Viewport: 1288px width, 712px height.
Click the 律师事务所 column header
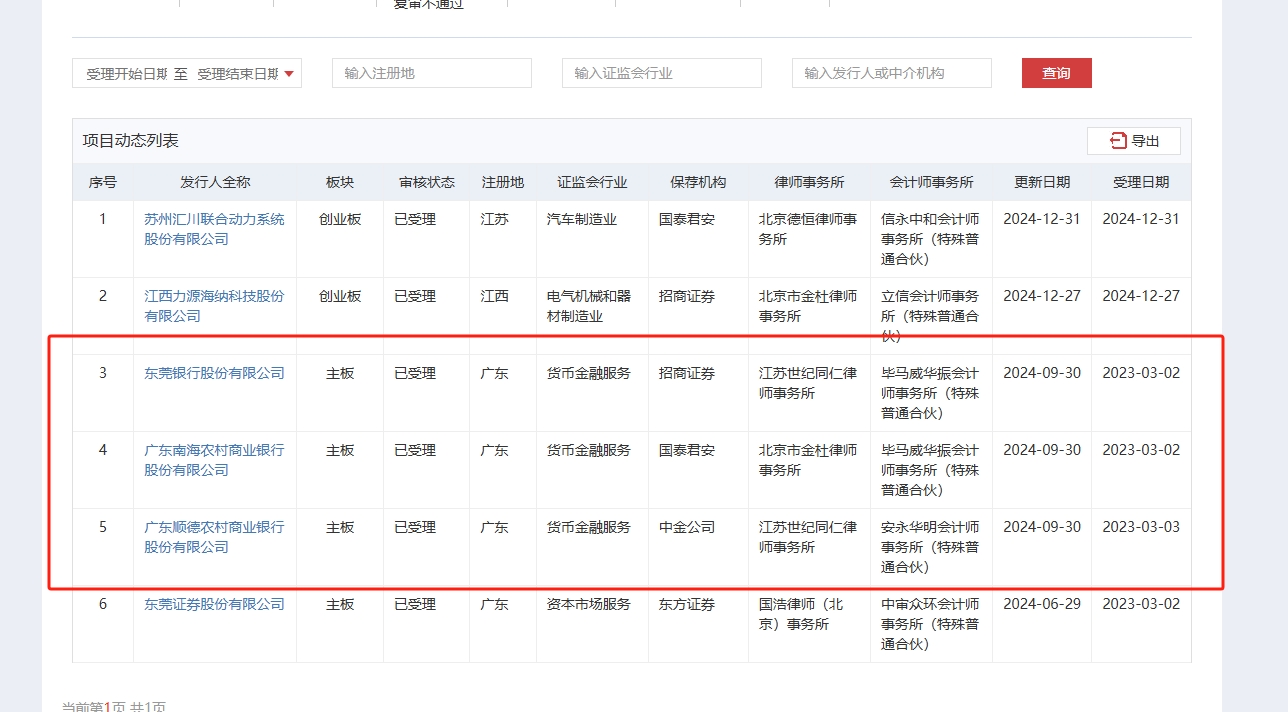tap(810, 182)
